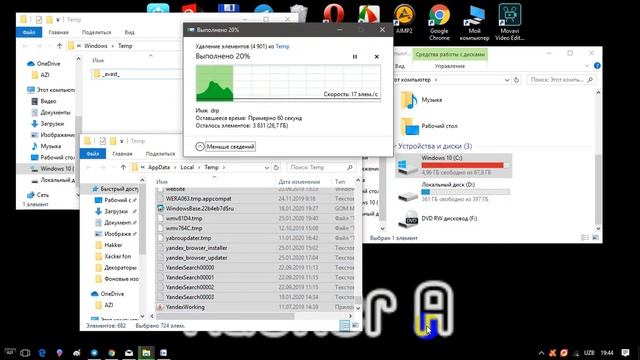Viewport: 640px width, 360px height.
Task: Open Файл menu in AppData Temp window
Action: coord(93,154)
